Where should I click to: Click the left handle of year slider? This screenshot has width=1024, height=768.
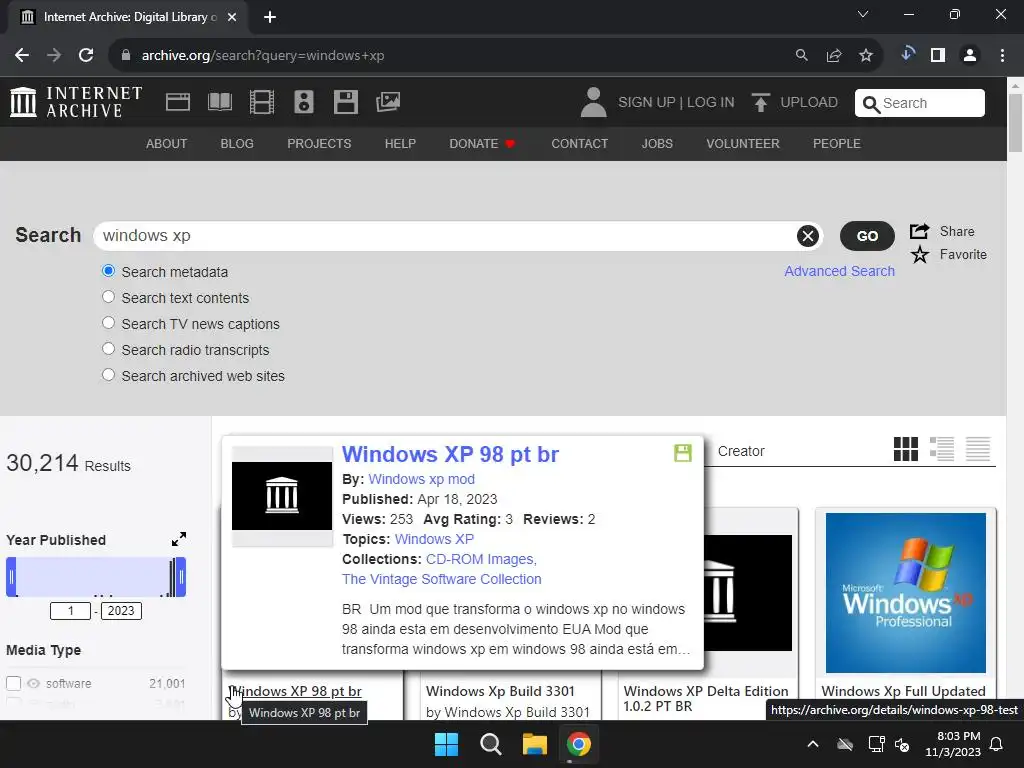(11, 577)
